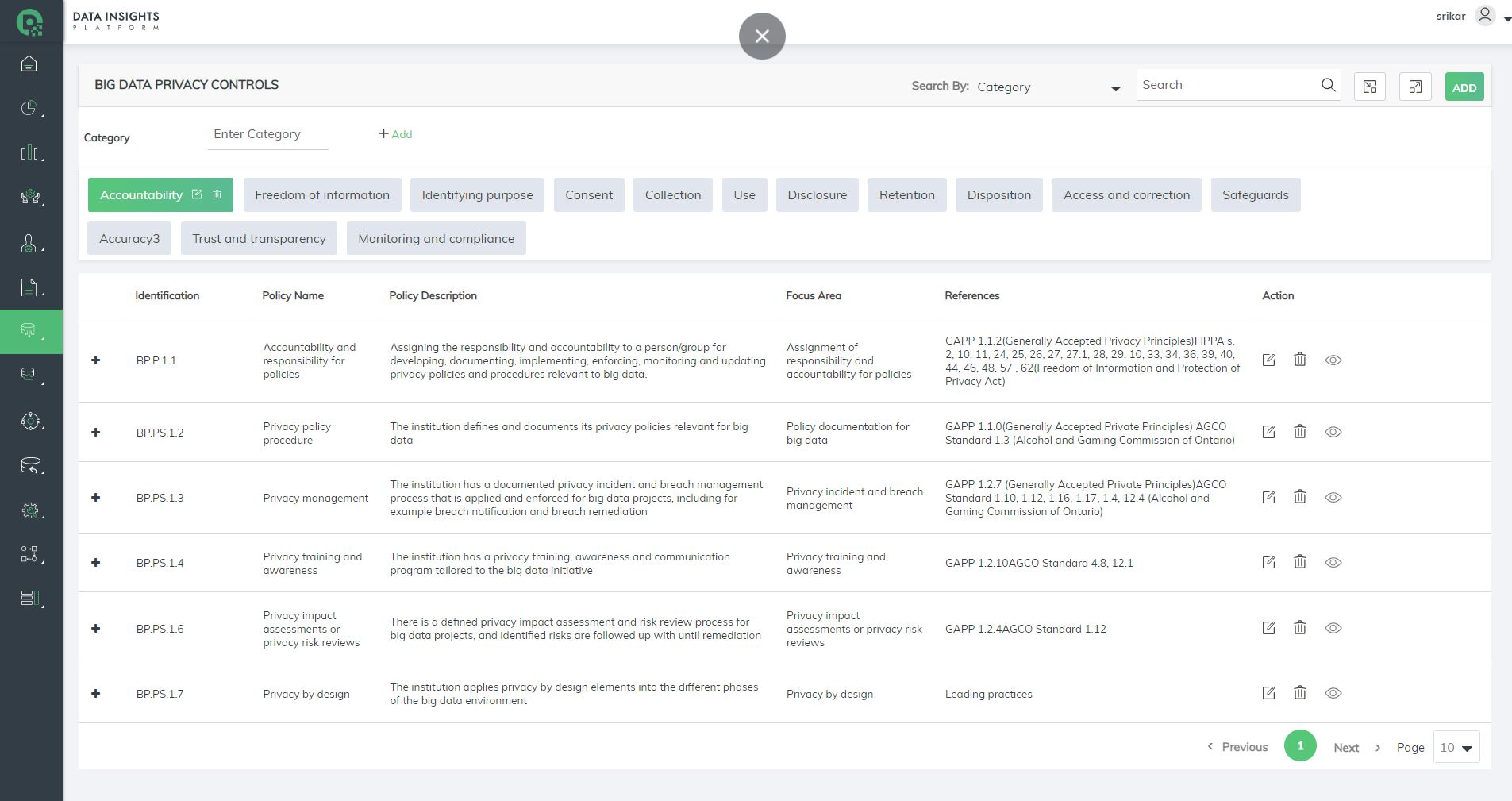Open the highlighted privacy controls sidebar icon
The width and height of the screenshot is (1512, 801).
coord(31,331)
